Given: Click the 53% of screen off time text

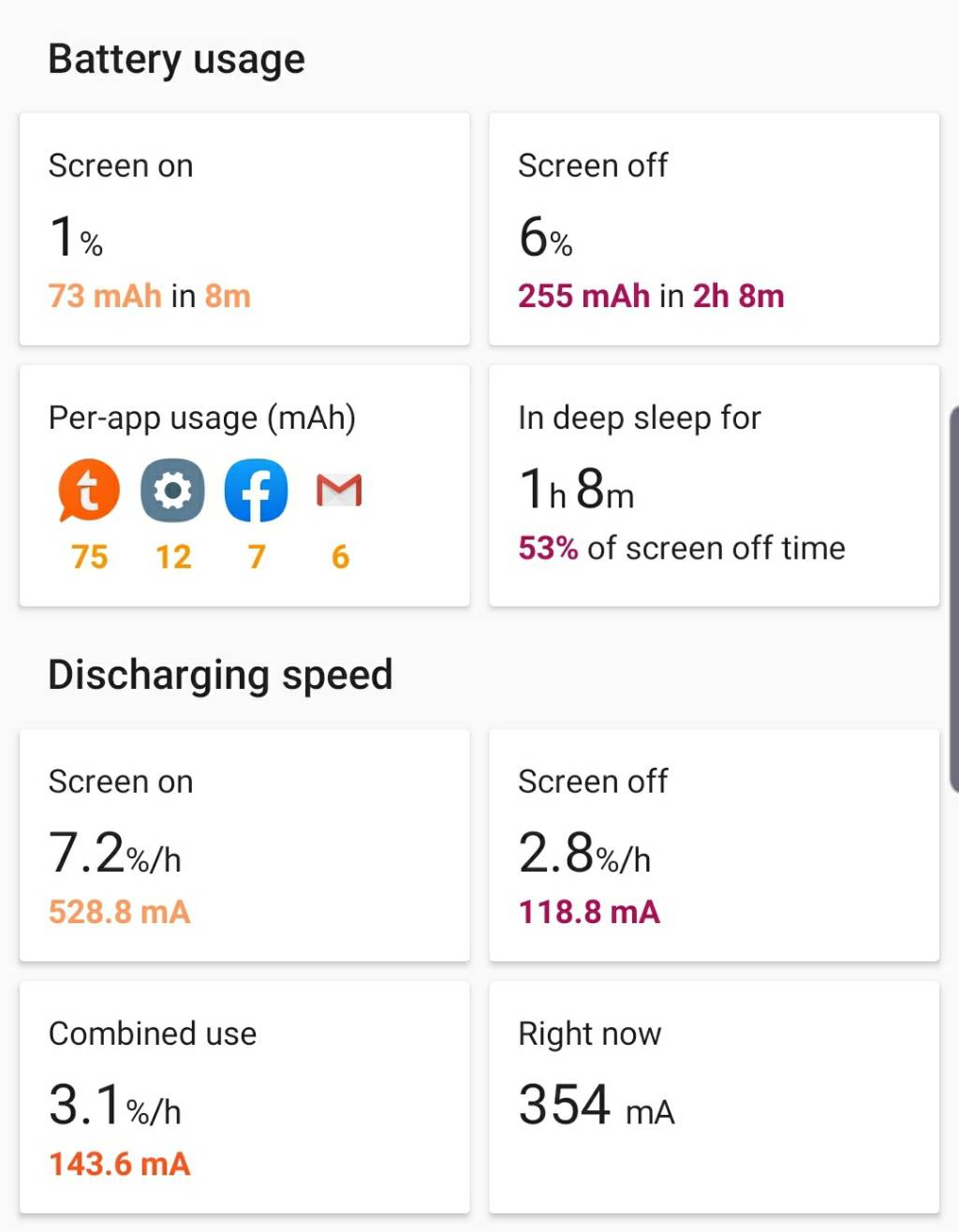Looking at the screenshot, I should 682,548.
